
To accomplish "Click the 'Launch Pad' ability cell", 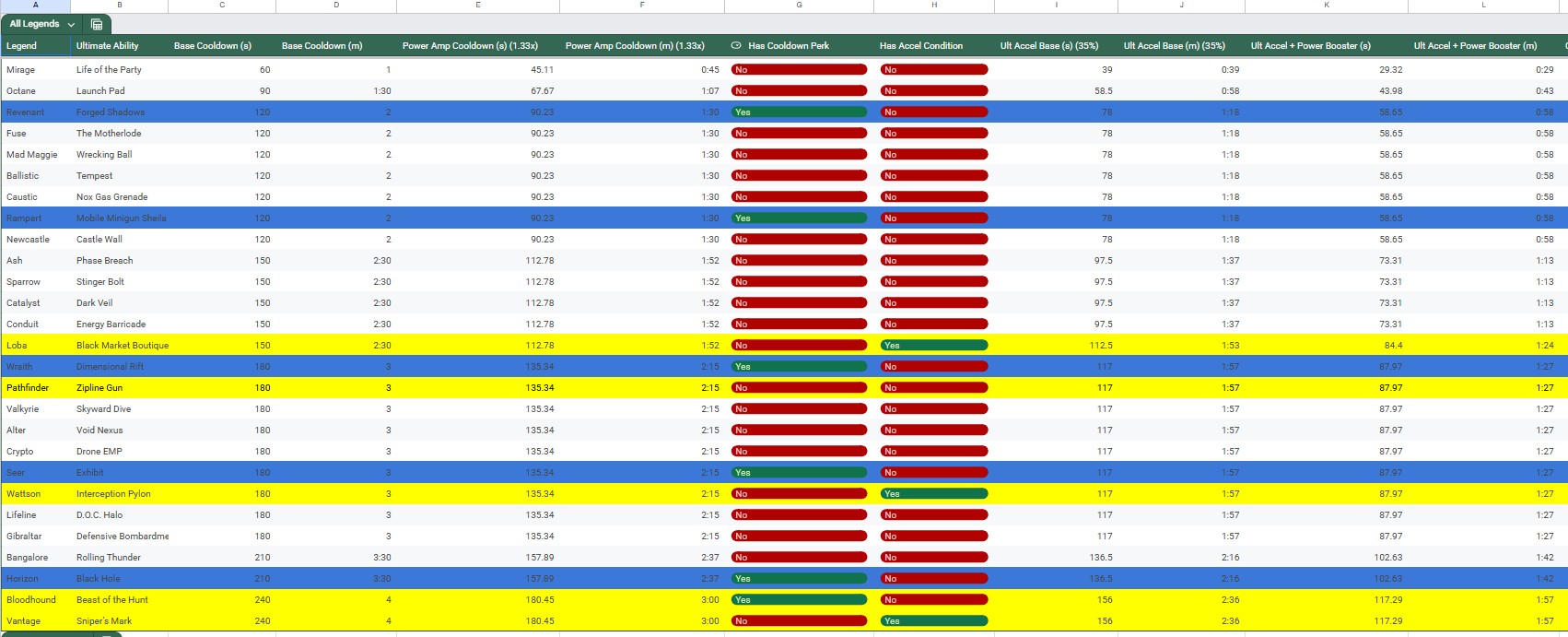I will (x=120, y=90).
